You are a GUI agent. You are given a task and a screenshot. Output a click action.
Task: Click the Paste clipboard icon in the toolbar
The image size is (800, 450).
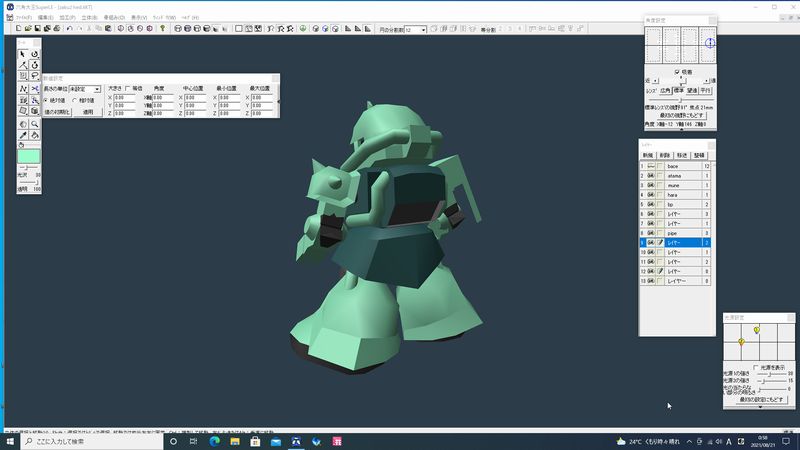tap(108, 29)
